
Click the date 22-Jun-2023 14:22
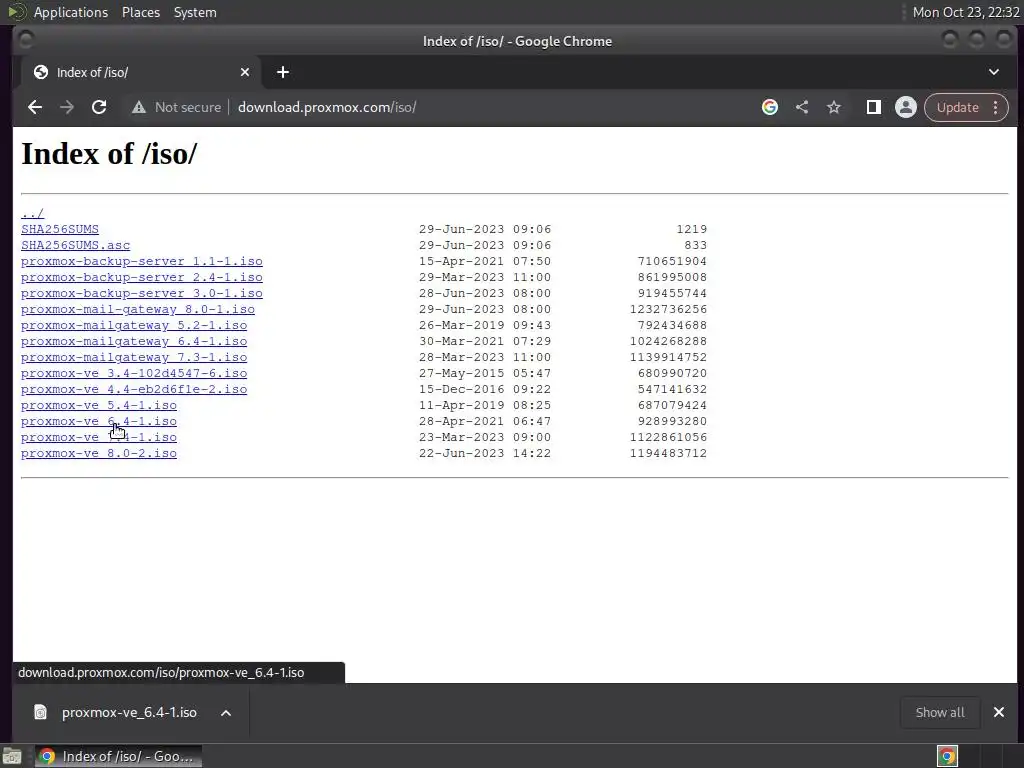pos(485,453)
